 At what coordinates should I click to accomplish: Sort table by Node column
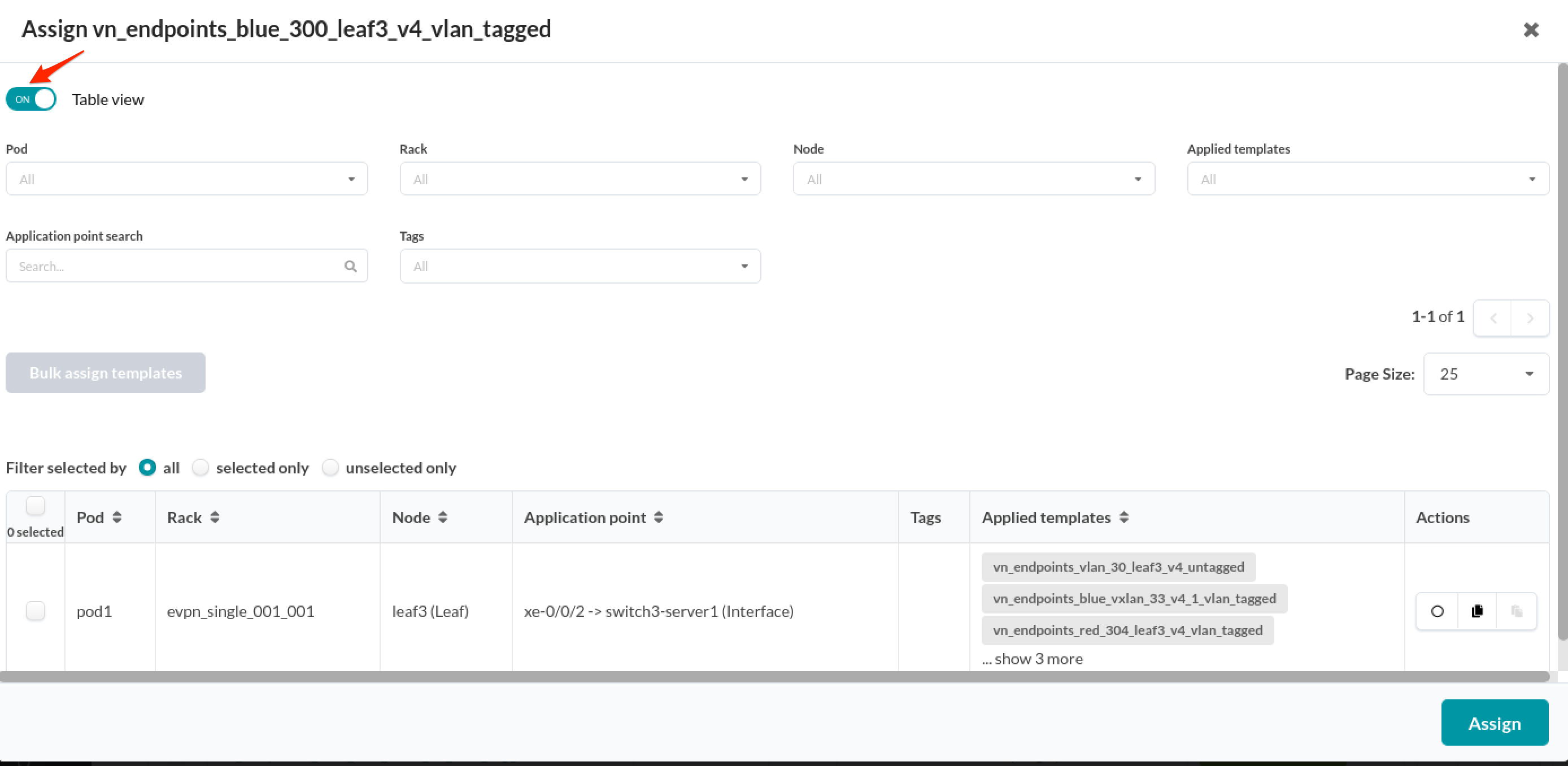pyautogui.click(x=442, y=517)
